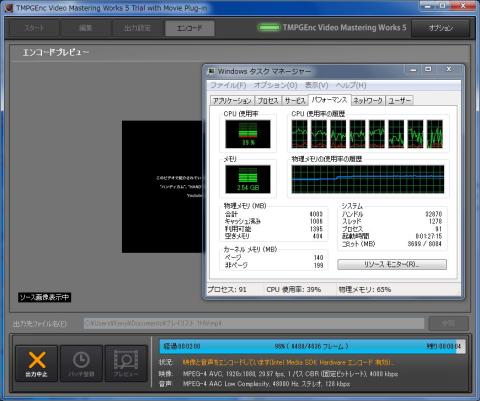Stop output with the orange X button
The image size is (480, 401).
[x=36, y=364]
